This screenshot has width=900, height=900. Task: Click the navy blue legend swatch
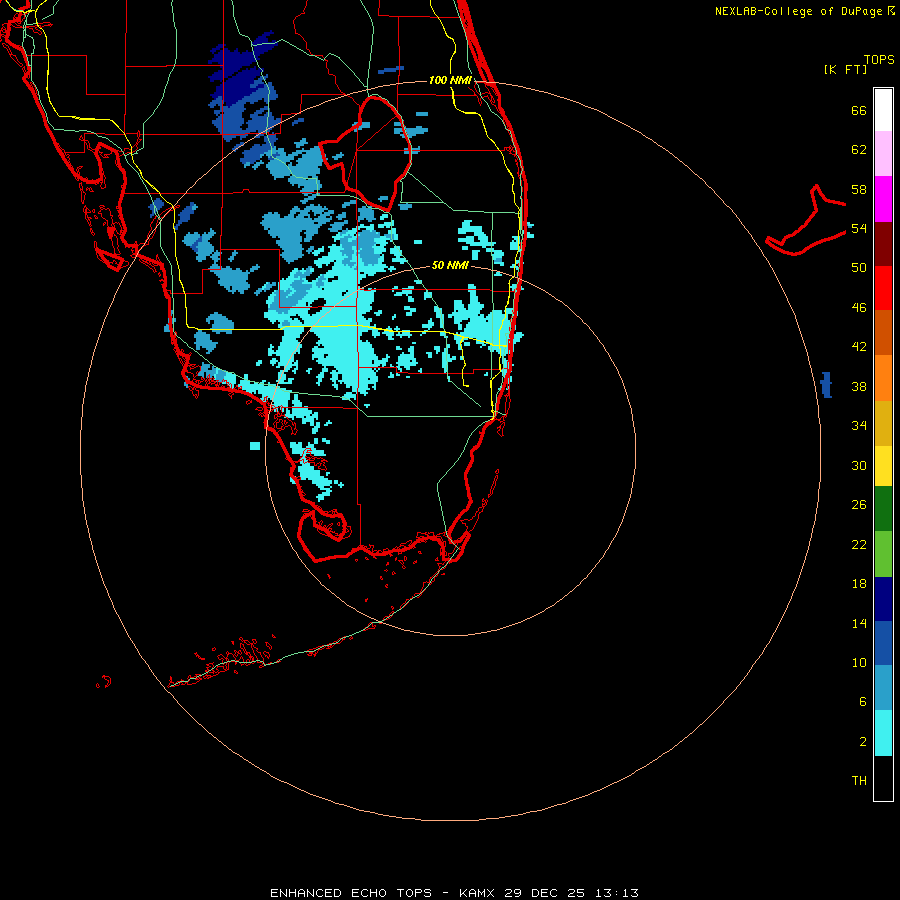point(883,599)
